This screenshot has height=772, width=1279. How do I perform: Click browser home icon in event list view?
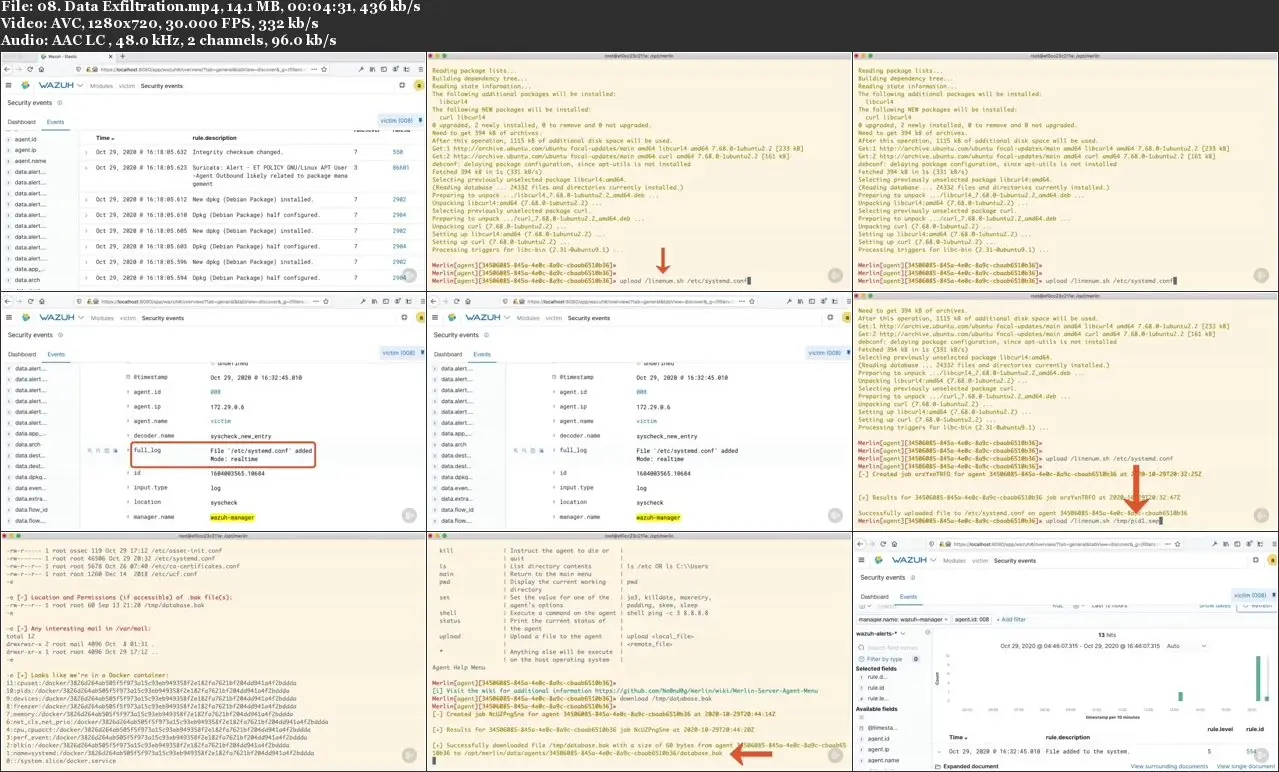click(x=41, y=69)
